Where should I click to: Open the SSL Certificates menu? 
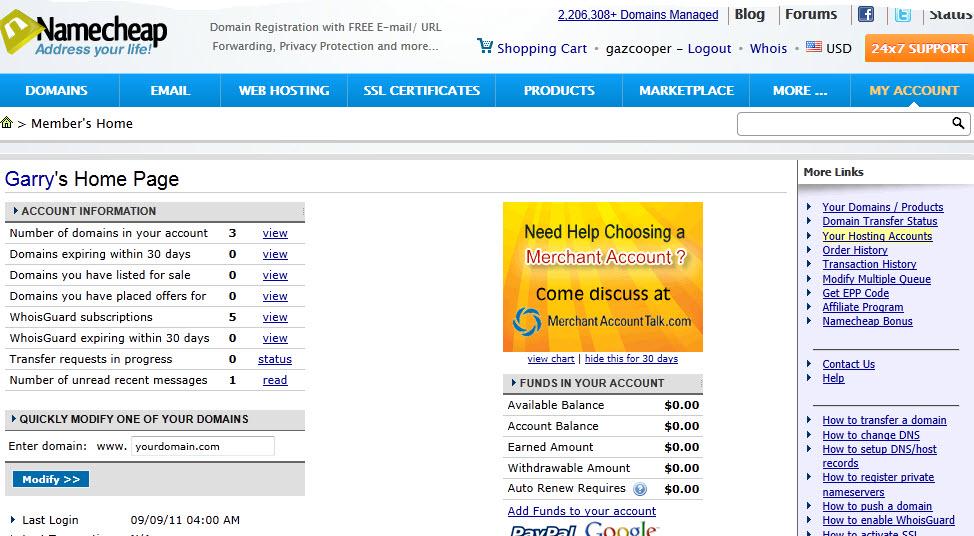click(421, 90)
